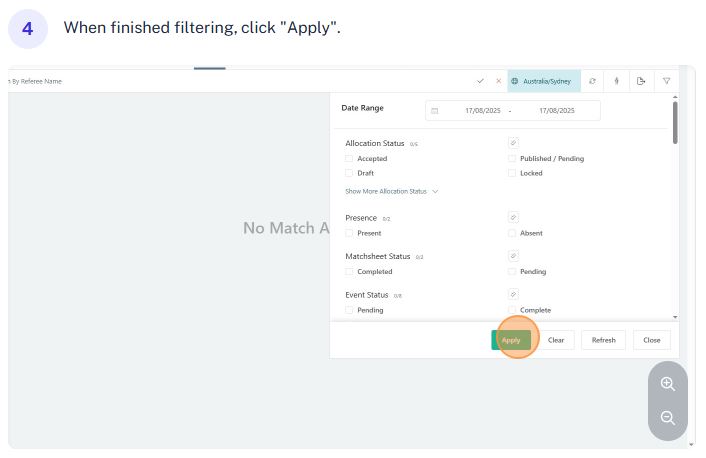Click the filter funnel icon

point(666,81)
